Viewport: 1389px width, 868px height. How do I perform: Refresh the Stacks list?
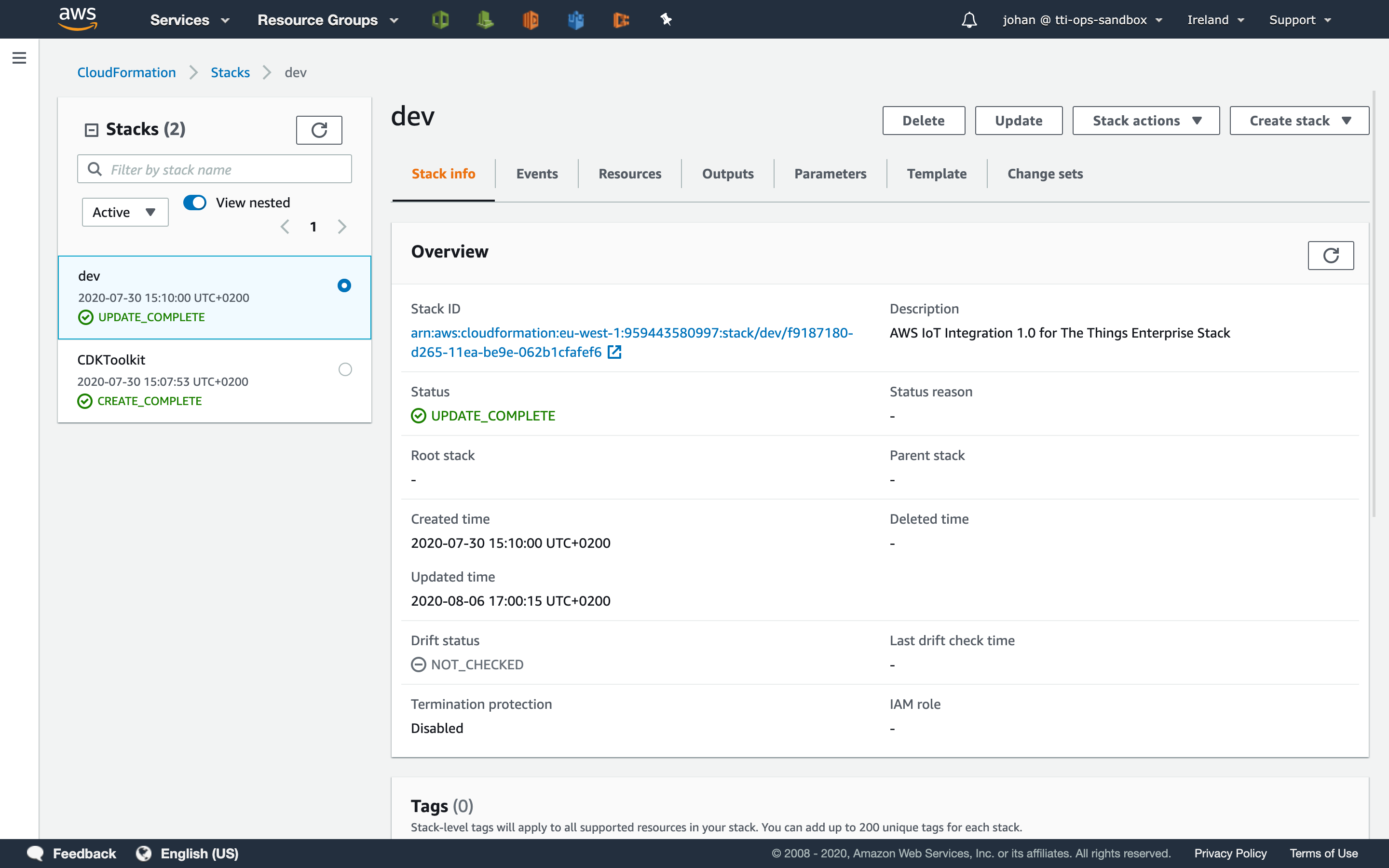pyautogui.click(x=319, y=130)
